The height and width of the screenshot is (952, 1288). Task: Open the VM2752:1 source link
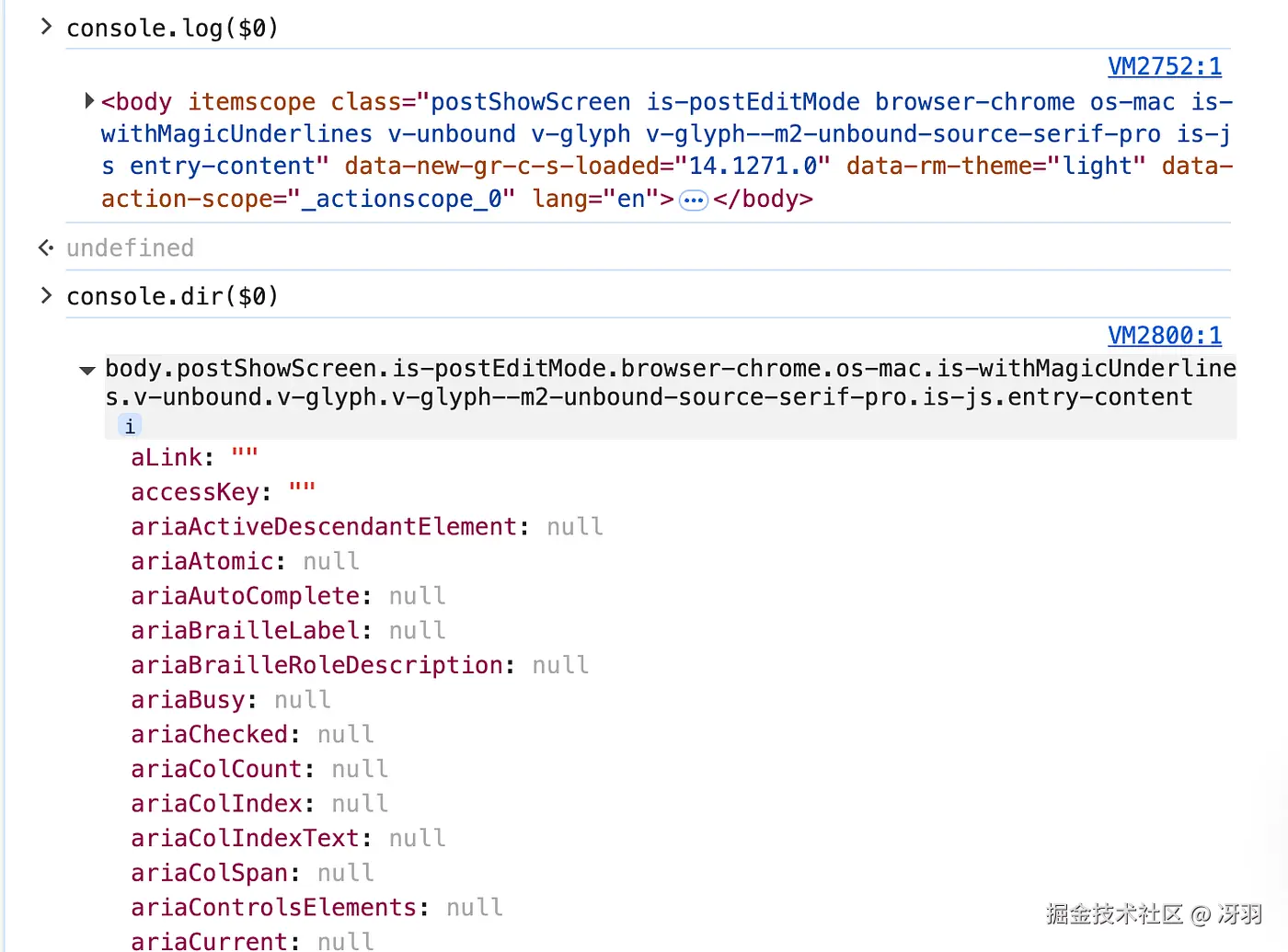pyautogui.click(x=1165, y=66)
